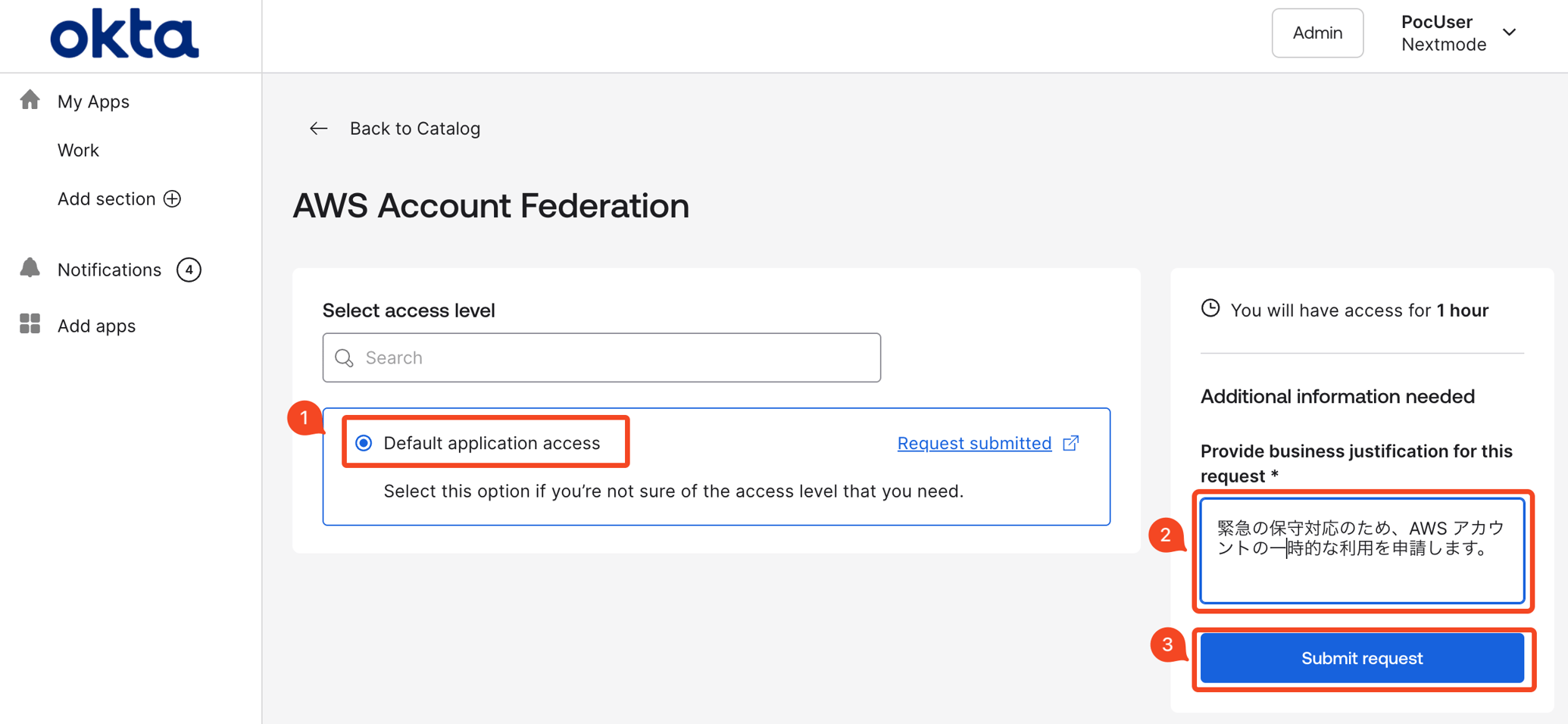Click the back arrow near Back to Catalog
This screenshot has width=1568, height=724.
tap(318, 128)
